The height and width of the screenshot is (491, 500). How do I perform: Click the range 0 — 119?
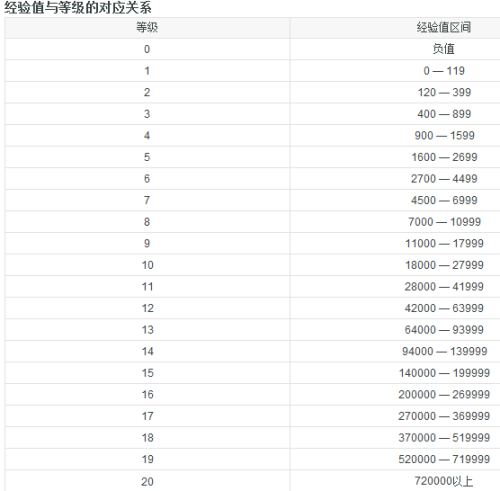[x=444, y=71]
